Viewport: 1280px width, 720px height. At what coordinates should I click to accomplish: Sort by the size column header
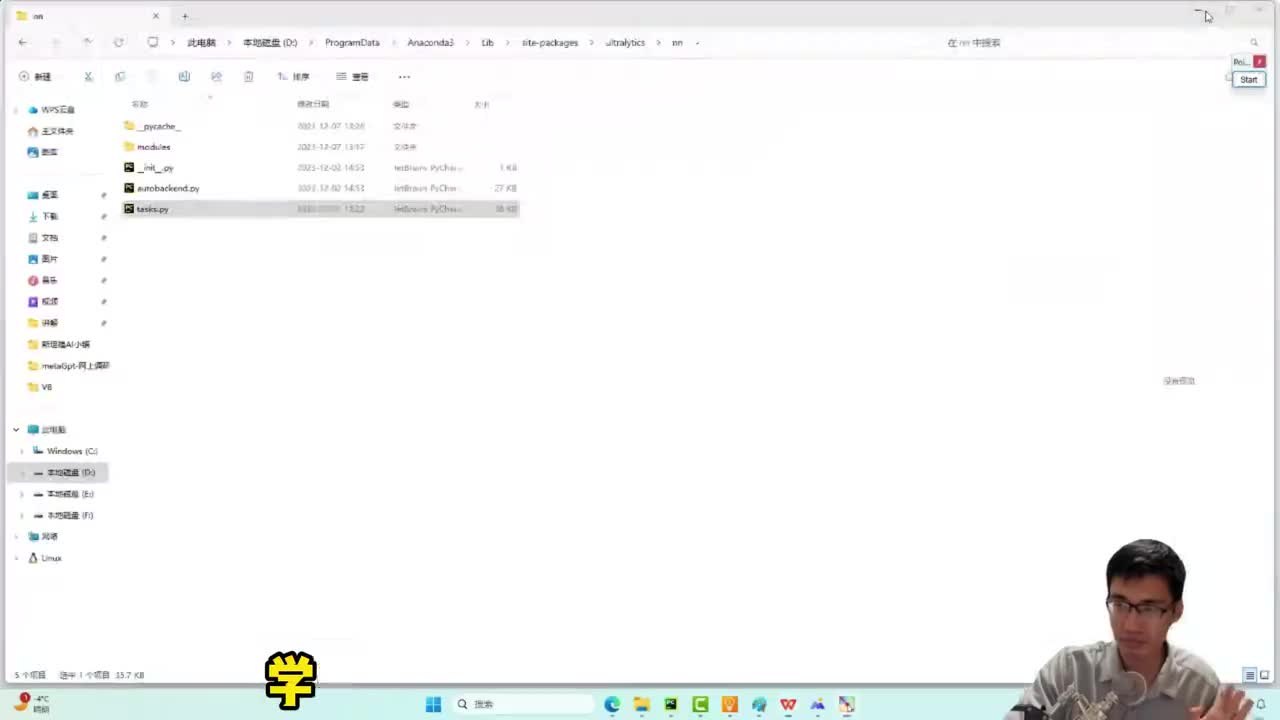(x=482, y=104)
